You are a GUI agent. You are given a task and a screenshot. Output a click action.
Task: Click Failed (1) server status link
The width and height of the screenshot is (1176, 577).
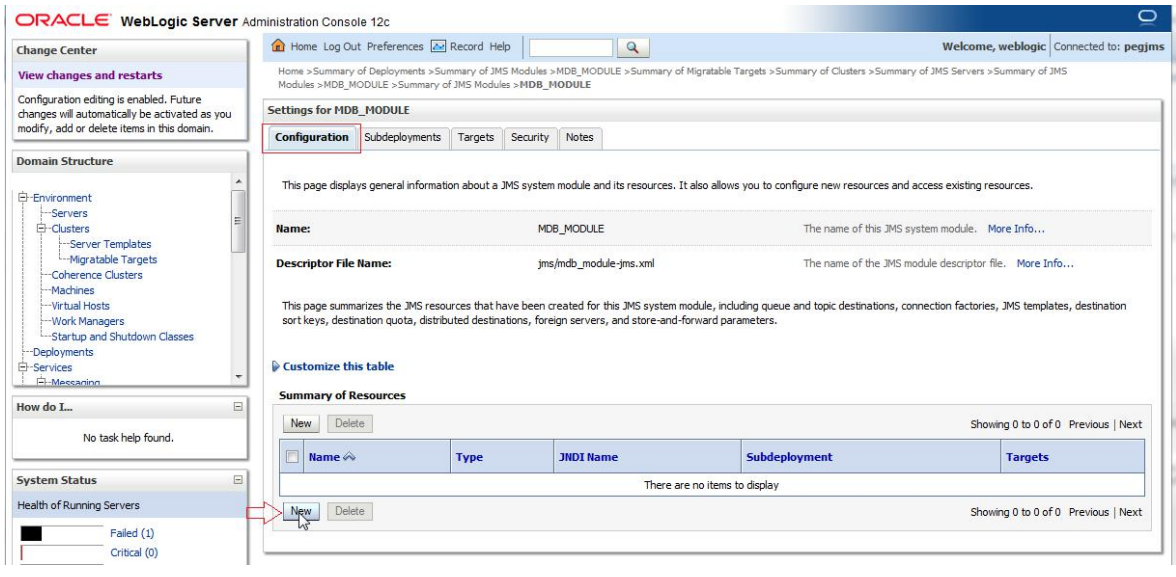click(132, 533)
